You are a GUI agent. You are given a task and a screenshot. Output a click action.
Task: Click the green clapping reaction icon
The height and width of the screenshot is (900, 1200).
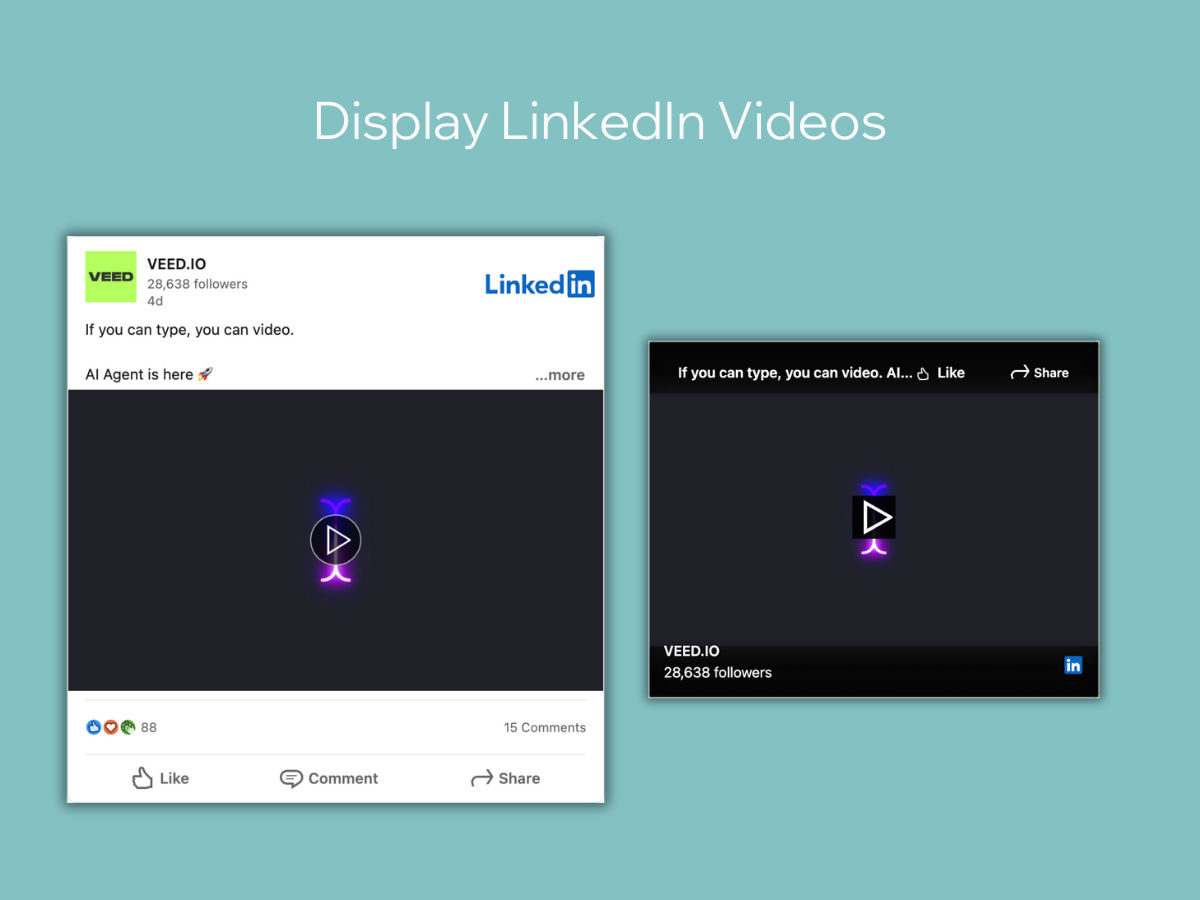point(128,727)
